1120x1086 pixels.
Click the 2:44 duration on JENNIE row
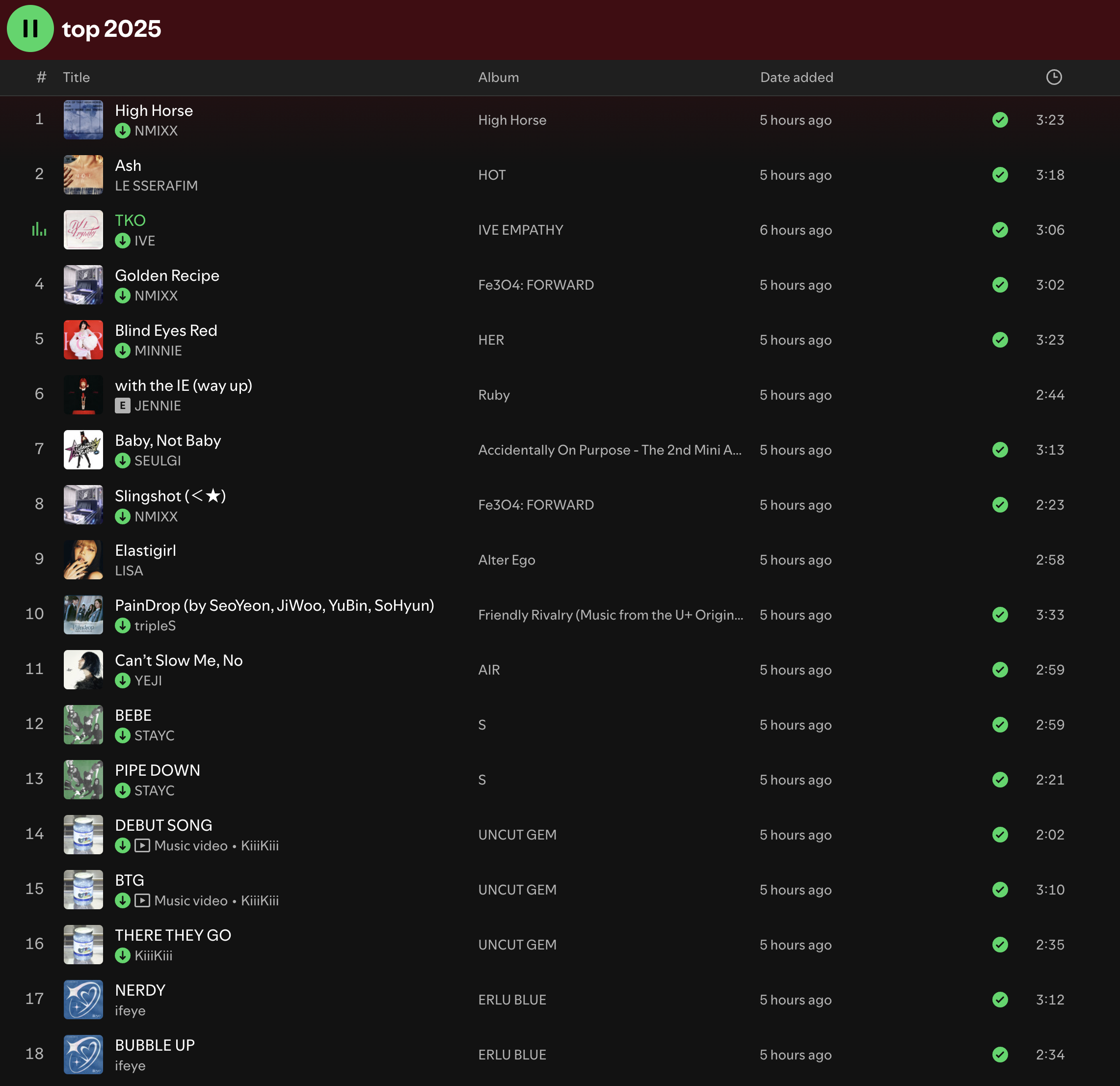point(1050,395)
